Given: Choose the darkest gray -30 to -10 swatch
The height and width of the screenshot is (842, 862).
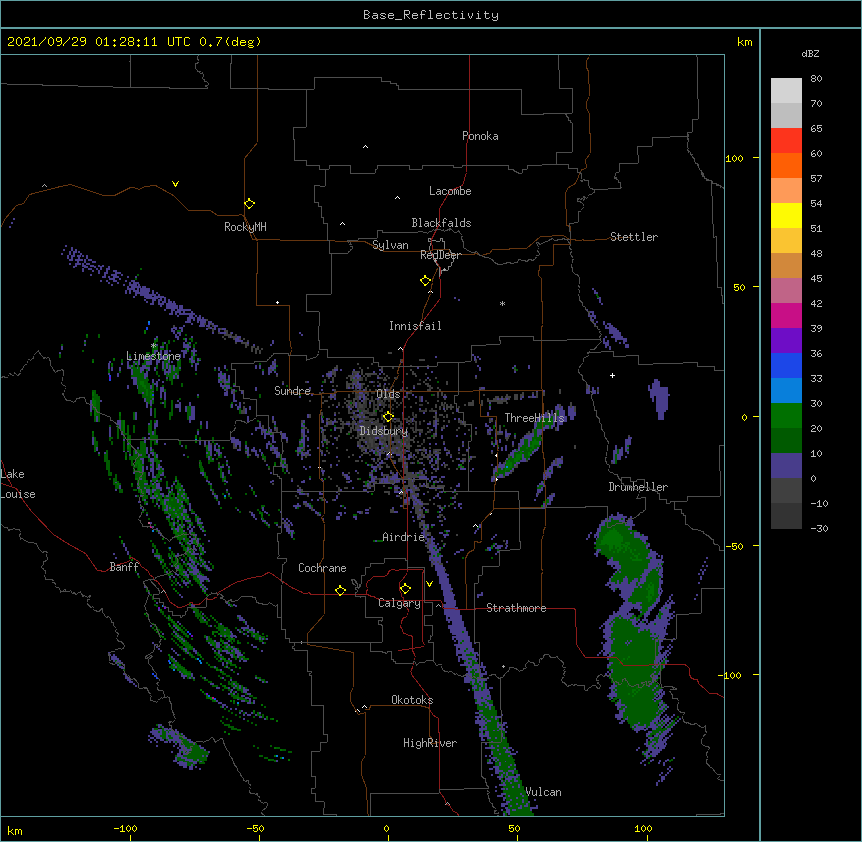Looking at the screenshot, I should (x=786, y=516).
